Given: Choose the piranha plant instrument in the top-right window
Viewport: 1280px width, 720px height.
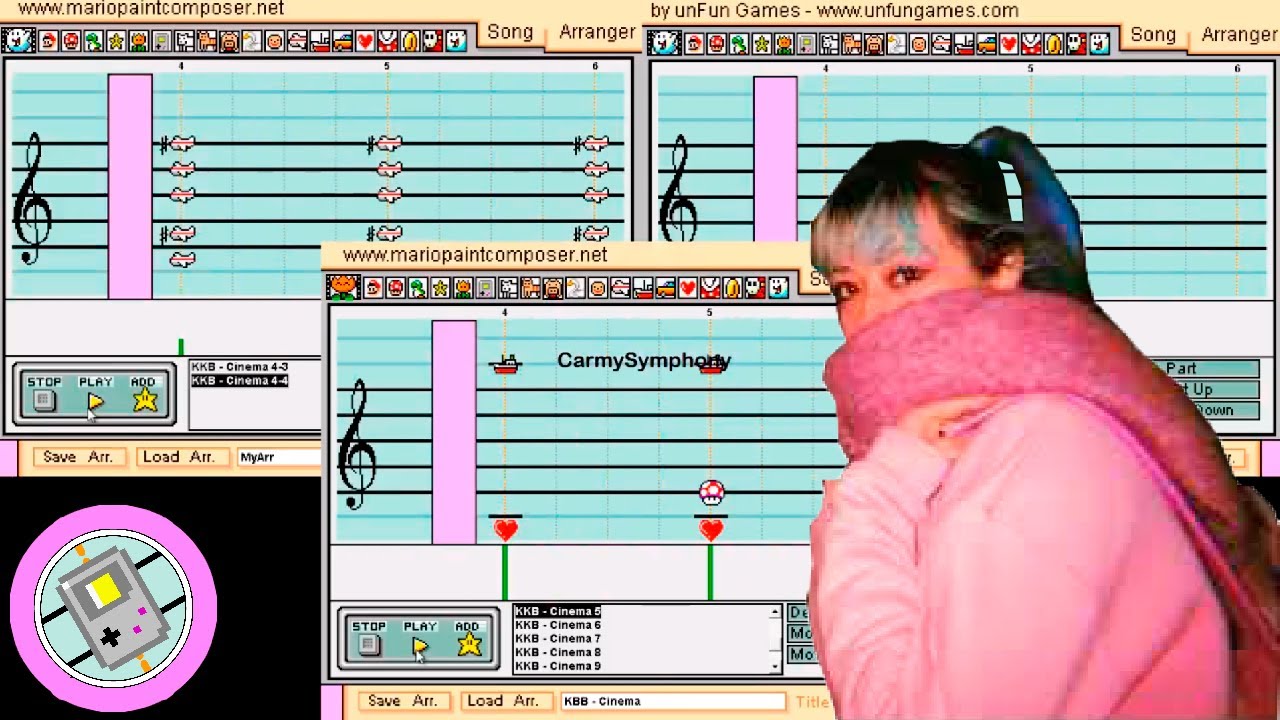Looking at the screenshot, I should (x=1032, y=44).
